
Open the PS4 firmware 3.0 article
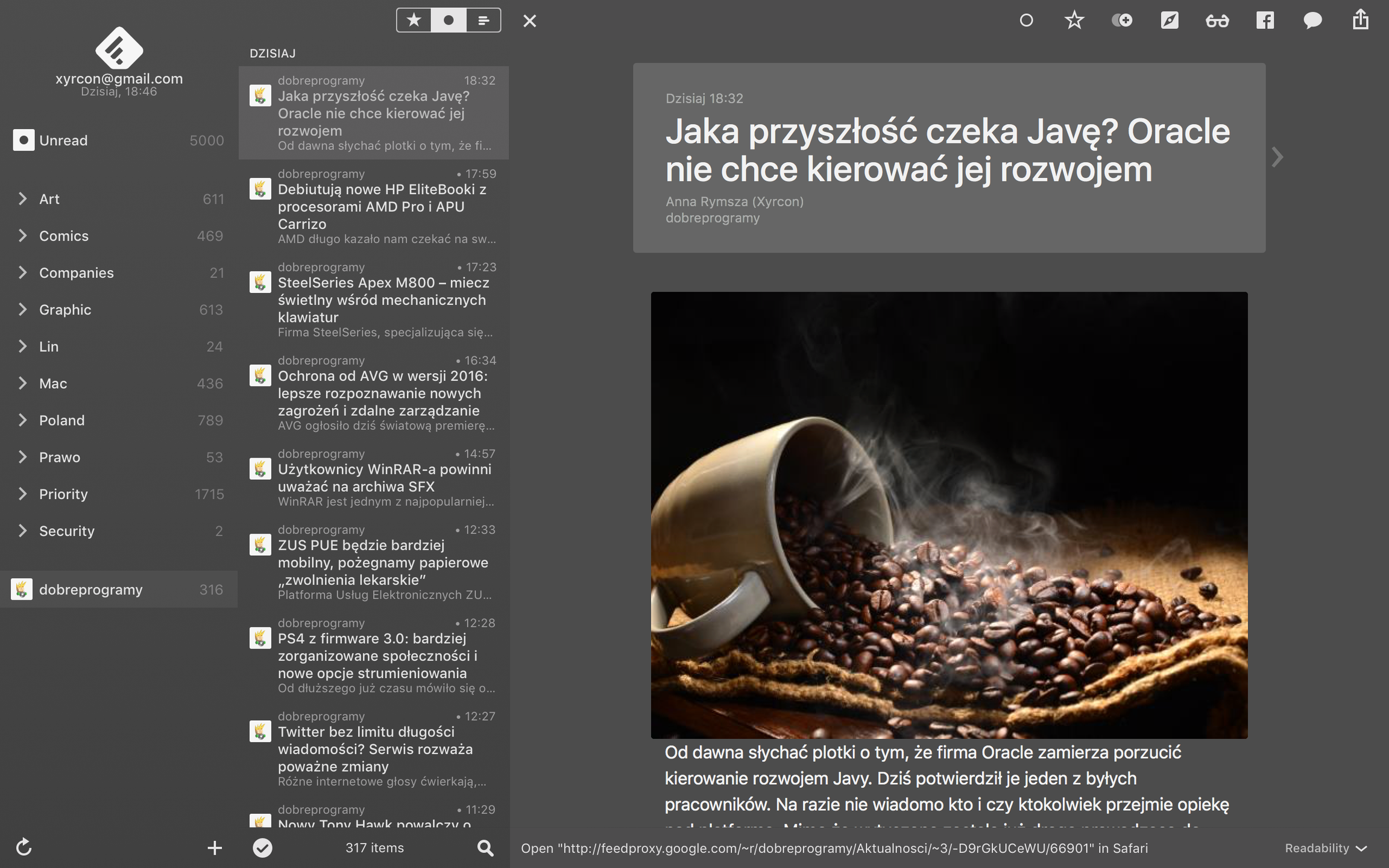coord(374,656)
